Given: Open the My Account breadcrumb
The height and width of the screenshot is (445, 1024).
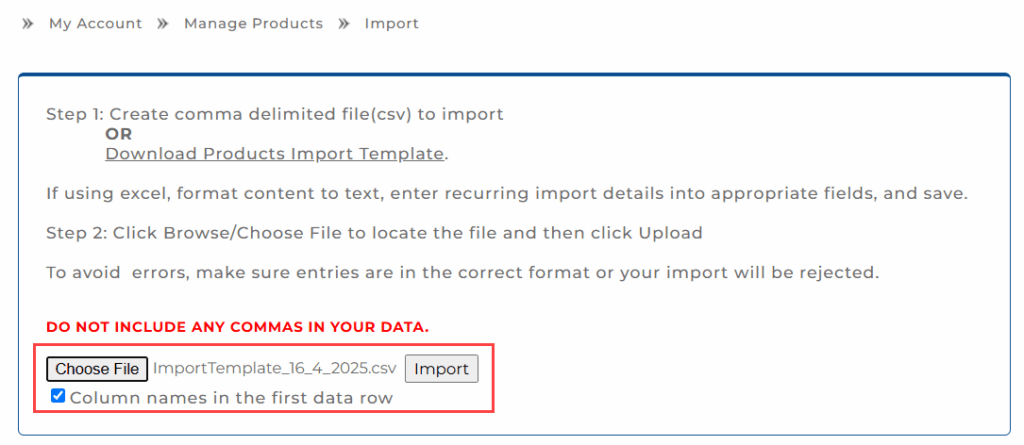Looking at the screenshot, I should pos(95,23).
